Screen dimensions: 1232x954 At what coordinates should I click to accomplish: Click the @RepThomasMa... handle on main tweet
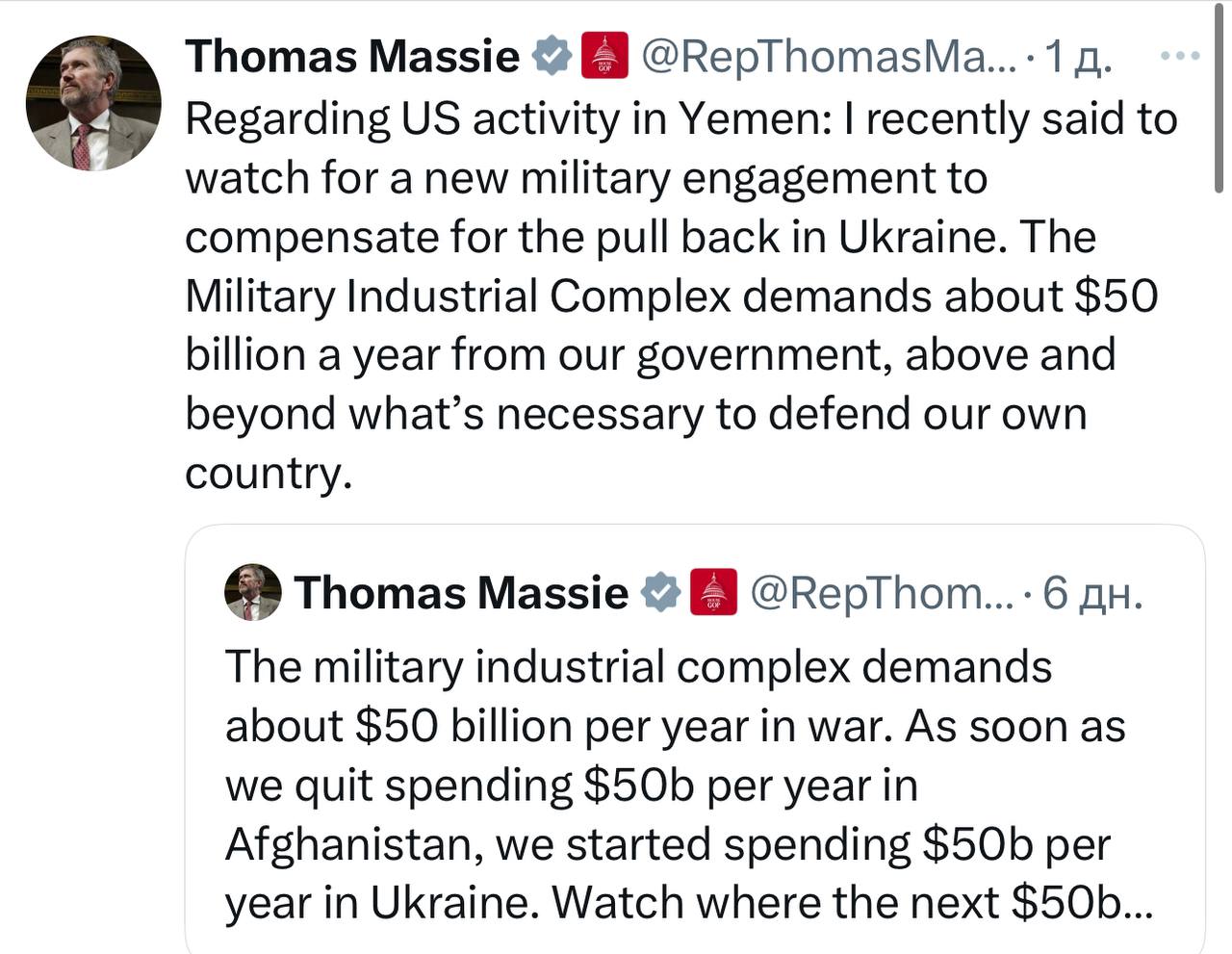point(828,56)
